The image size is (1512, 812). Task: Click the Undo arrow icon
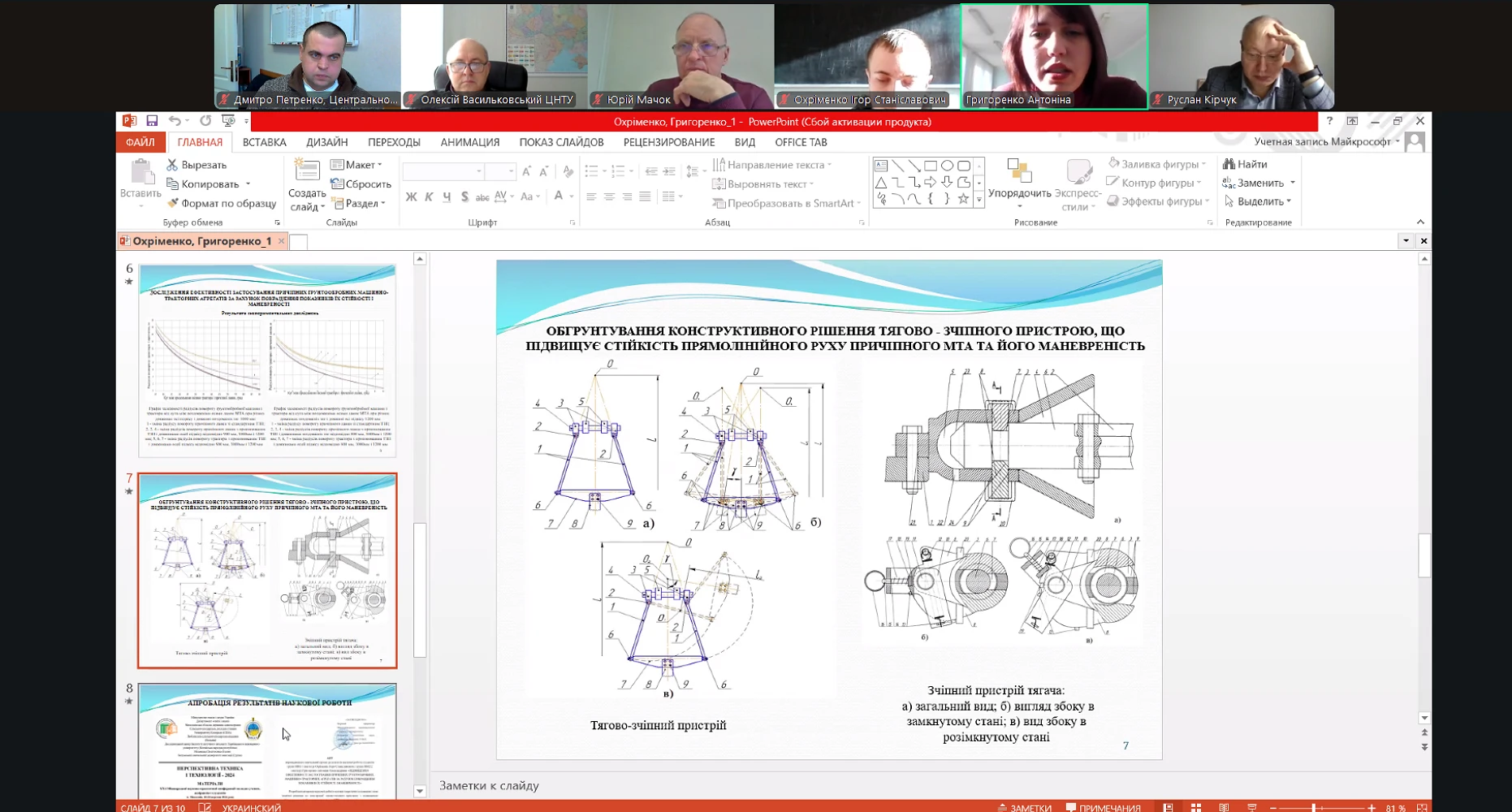click(x=175, y=121)
